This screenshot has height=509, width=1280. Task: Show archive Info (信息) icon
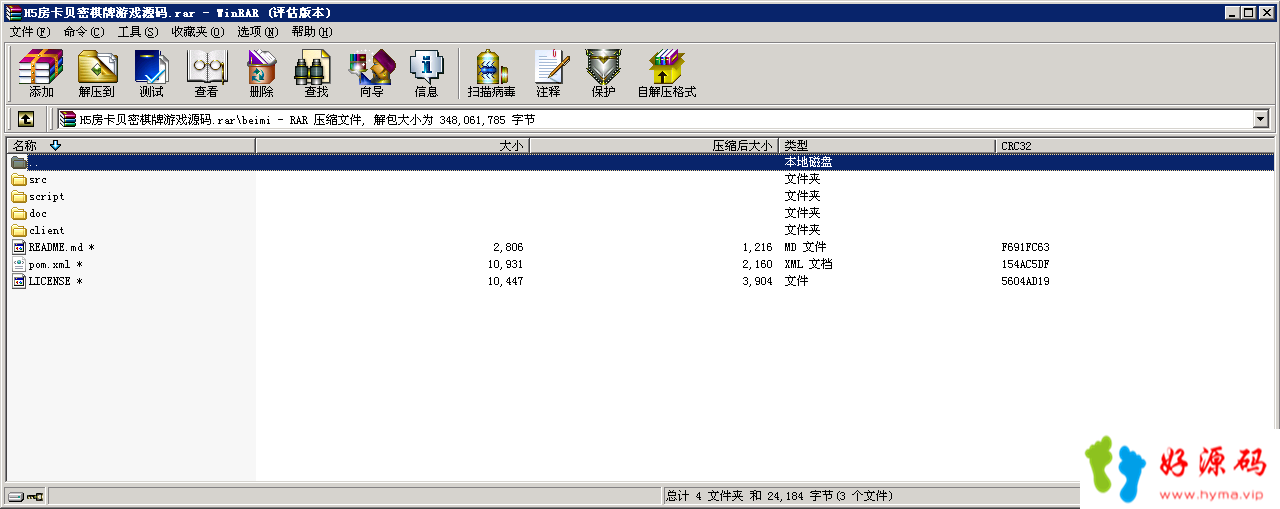pos(426,74)
